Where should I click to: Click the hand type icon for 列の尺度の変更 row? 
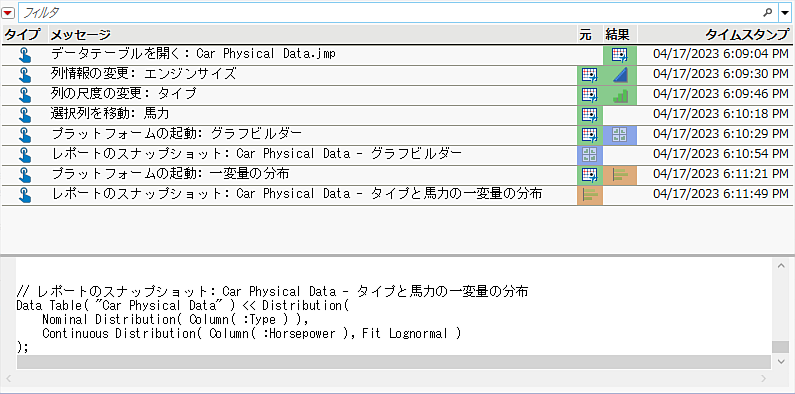click(x=24, y=95)
